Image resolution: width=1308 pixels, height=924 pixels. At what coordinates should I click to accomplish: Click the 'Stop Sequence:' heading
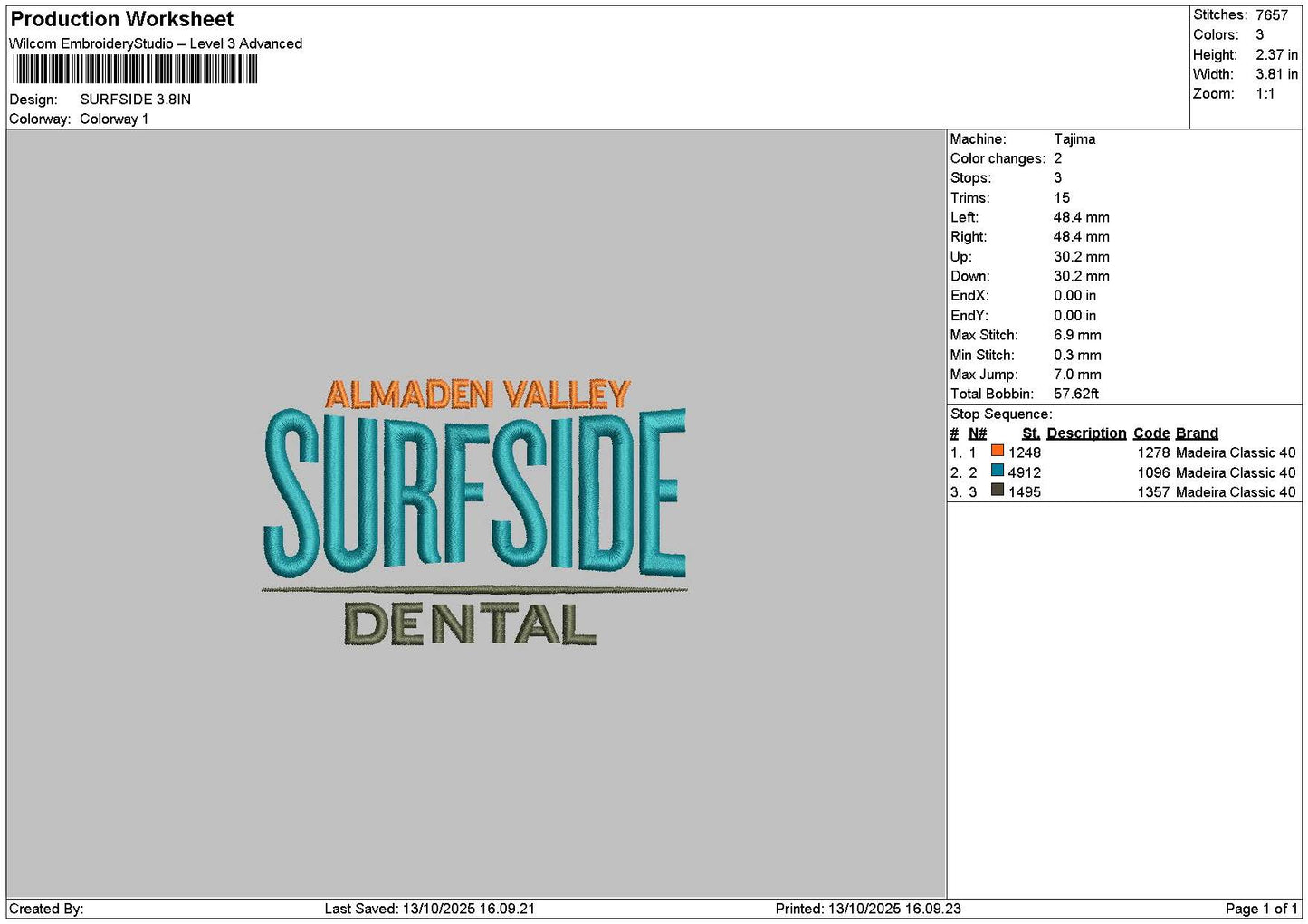click(1001, 414)
